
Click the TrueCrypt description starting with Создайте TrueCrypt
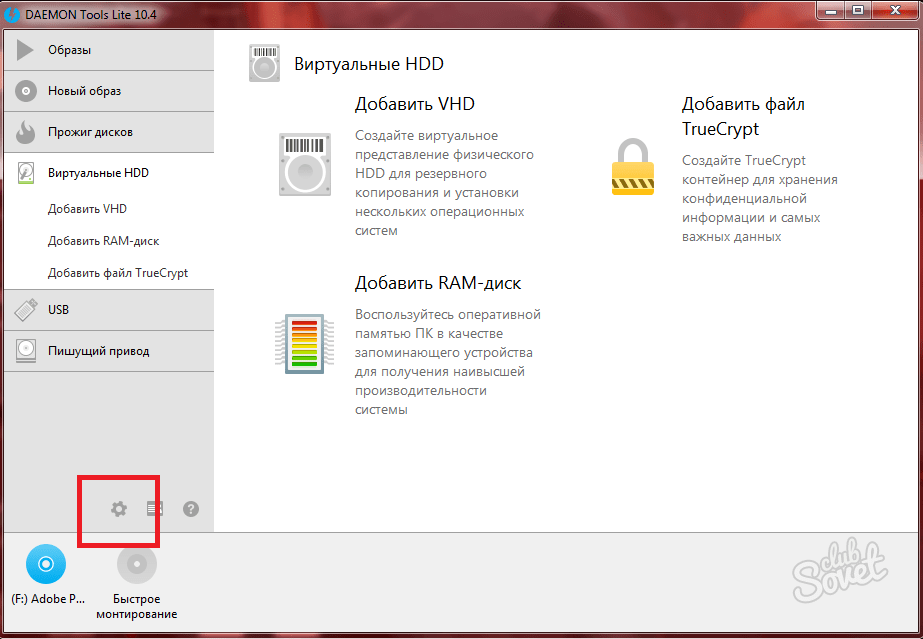click(760, 198)
